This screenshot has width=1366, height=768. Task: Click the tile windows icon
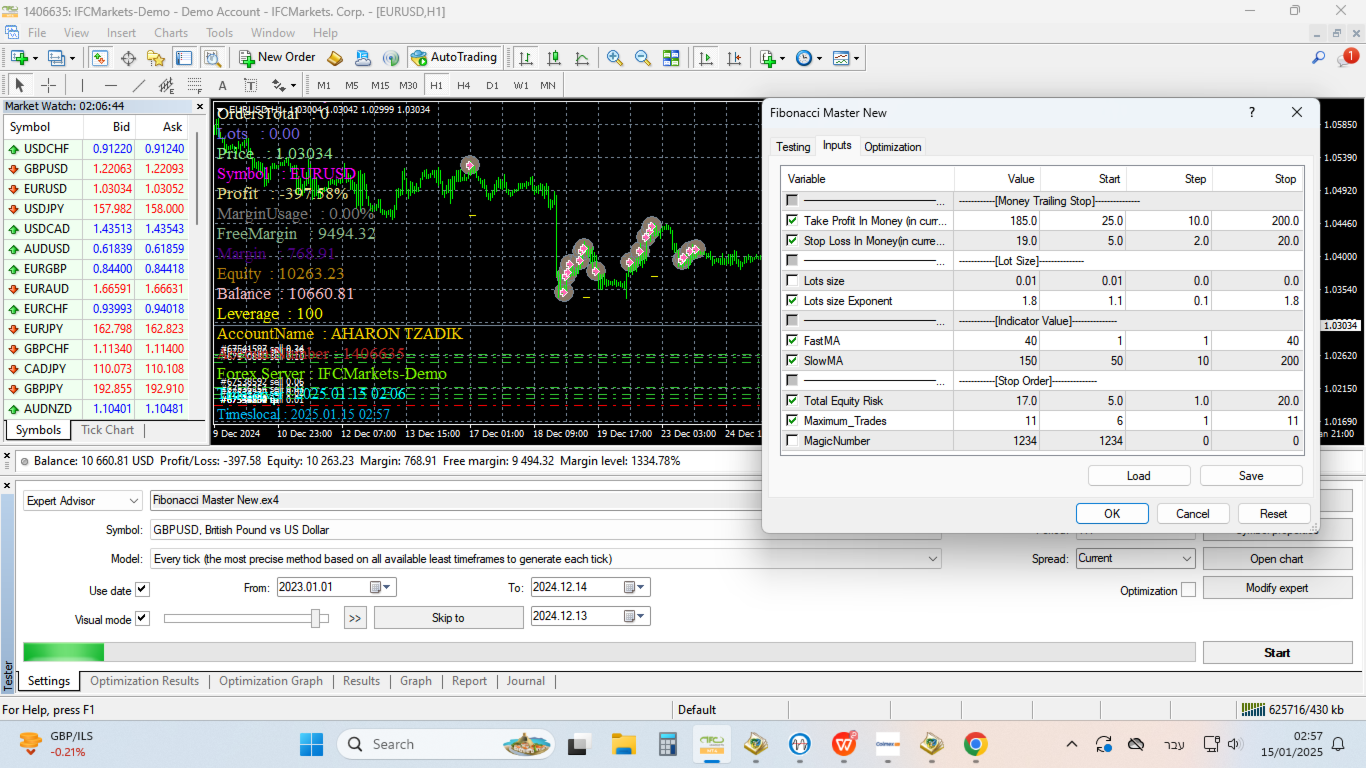pyautogui.click(x=671, y=58)
